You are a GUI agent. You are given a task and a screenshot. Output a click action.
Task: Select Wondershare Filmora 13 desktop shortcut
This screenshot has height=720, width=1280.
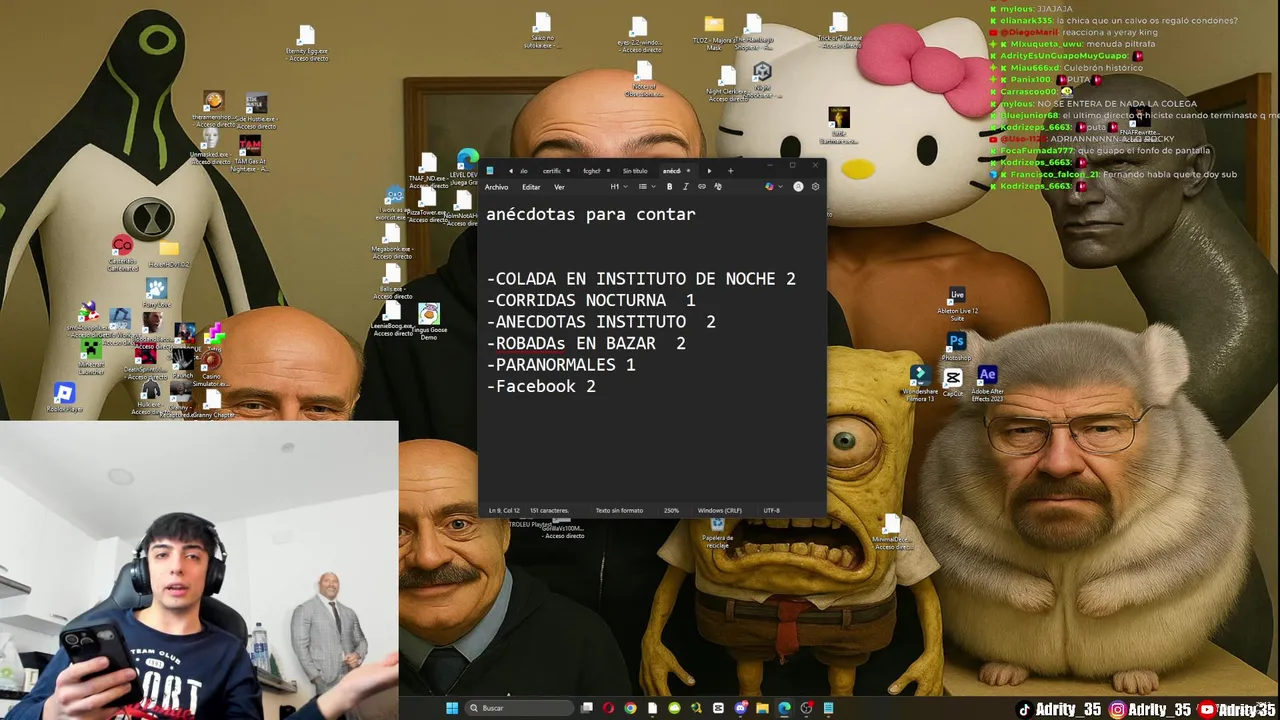coord(919,384)
